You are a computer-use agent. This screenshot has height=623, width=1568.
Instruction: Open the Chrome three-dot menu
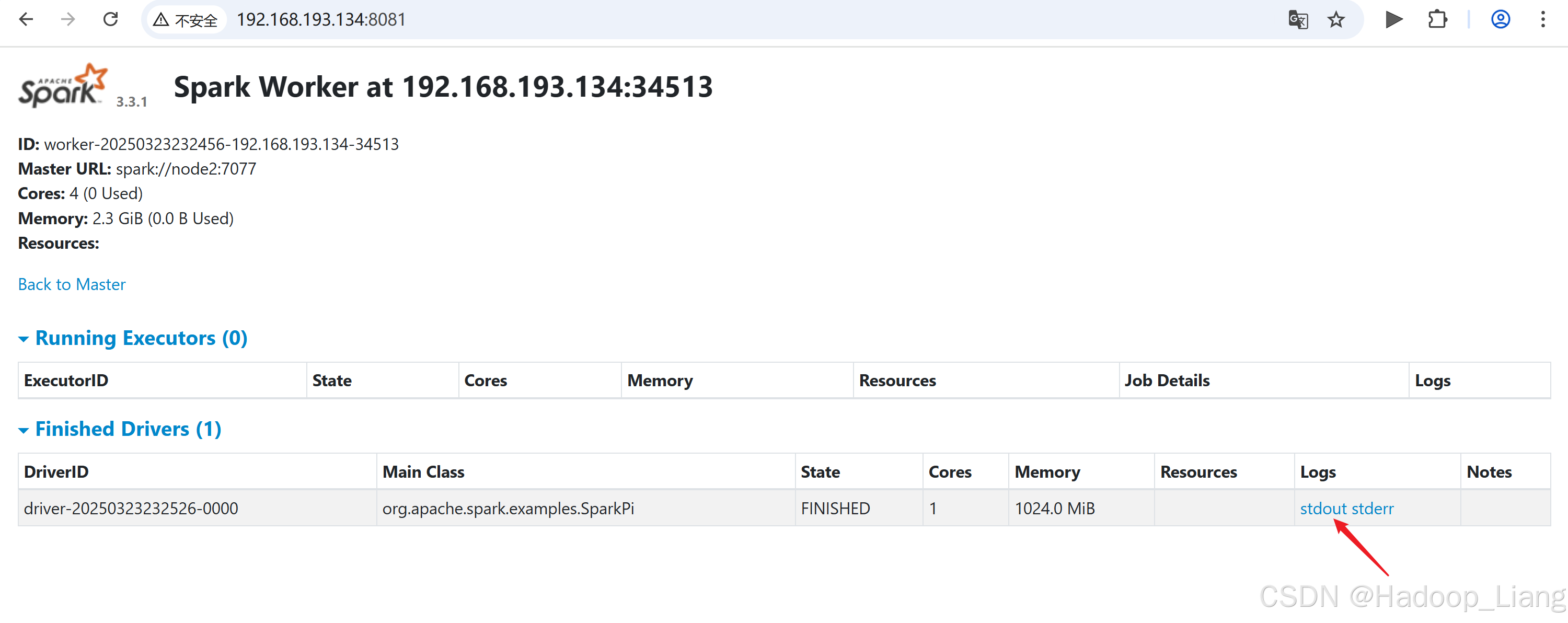(x=1543, y=19)
